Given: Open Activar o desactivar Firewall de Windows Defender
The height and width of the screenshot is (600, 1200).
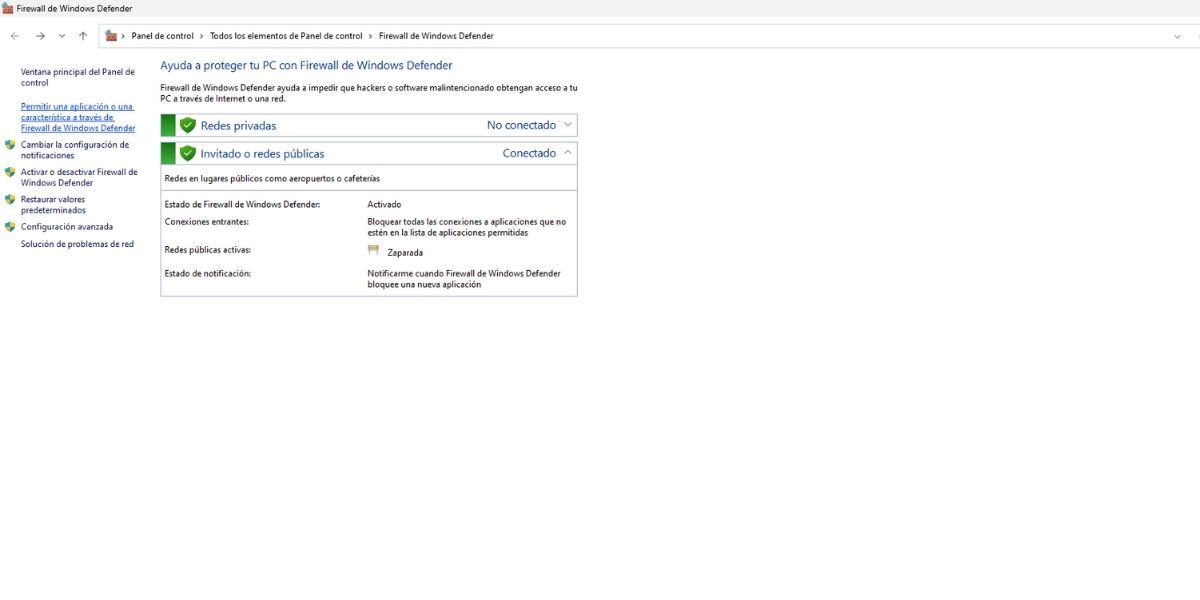Looking at the screenshot, I should point(79,177).
